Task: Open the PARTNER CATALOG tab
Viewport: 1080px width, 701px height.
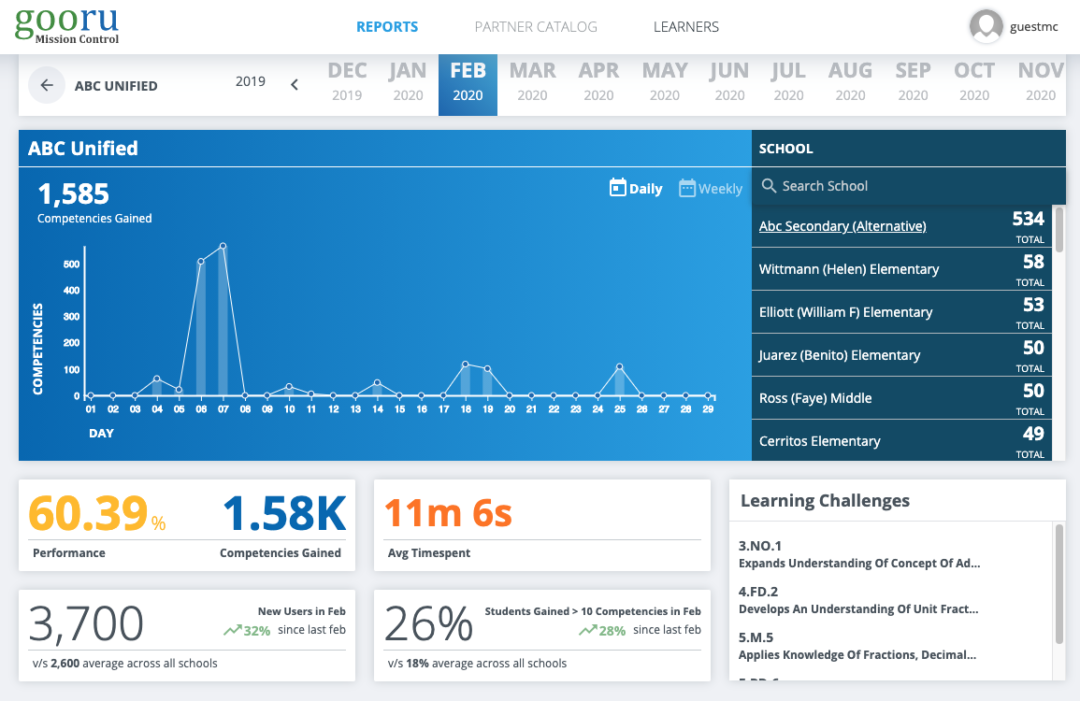Action: coord(536,27)
